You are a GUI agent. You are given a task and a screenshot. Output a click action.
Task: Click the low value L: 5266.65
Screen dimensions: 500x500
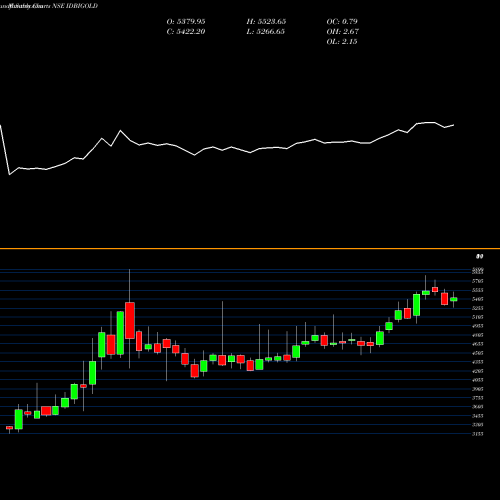266,32
